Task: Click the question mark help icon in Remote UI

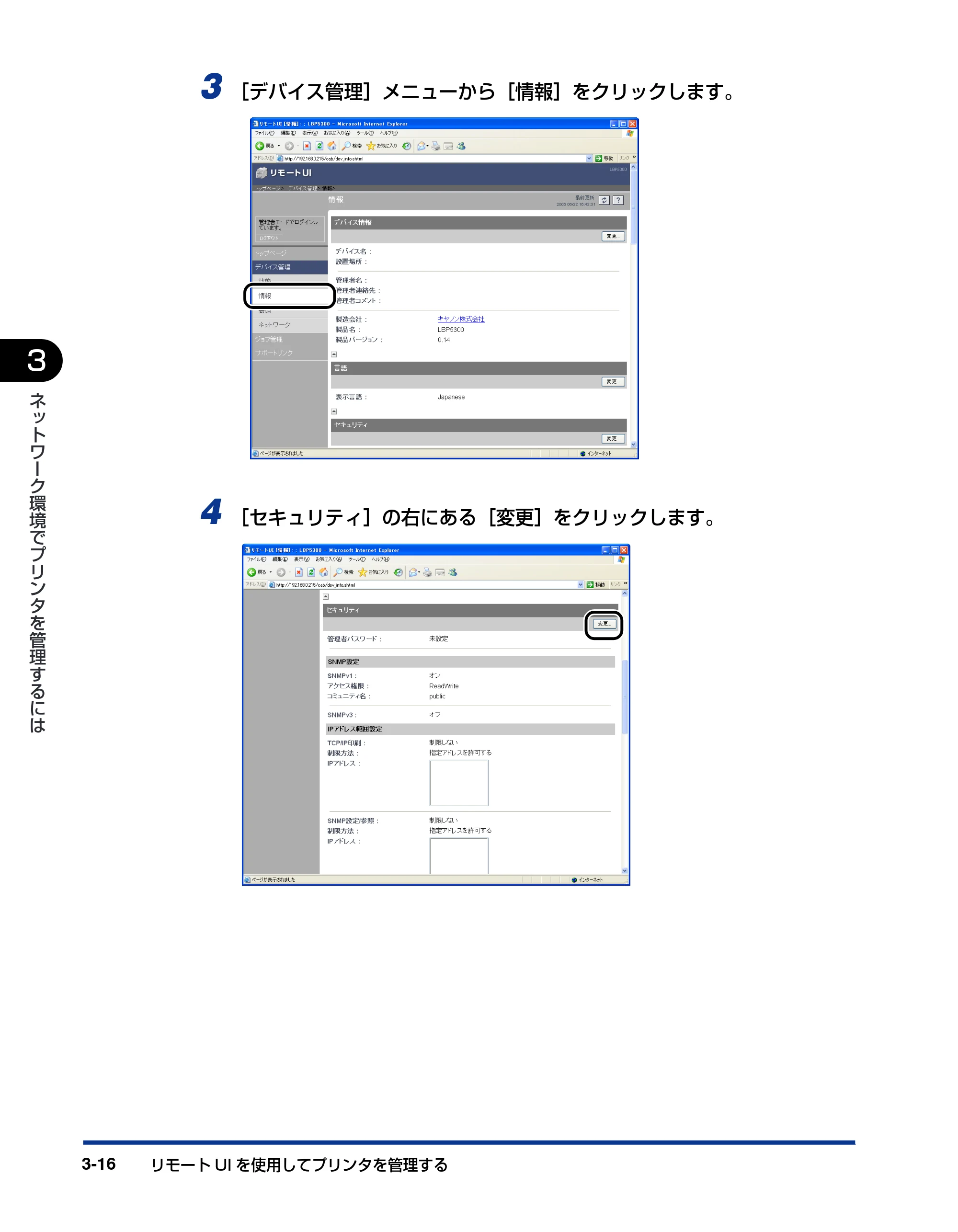Action: click(618, 200)
